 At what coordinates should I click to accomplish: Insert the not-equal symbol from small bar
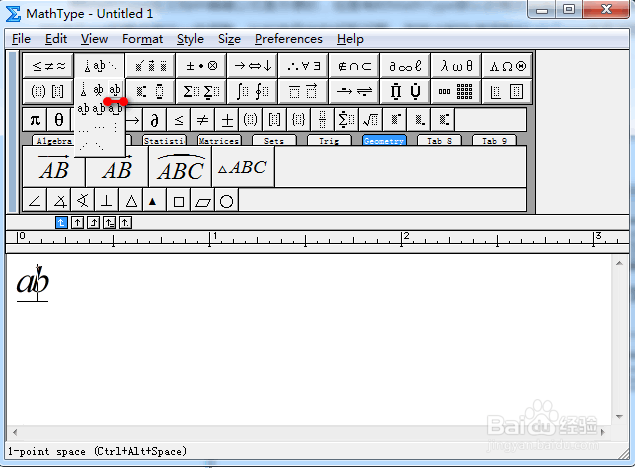(x=202, y=120)
